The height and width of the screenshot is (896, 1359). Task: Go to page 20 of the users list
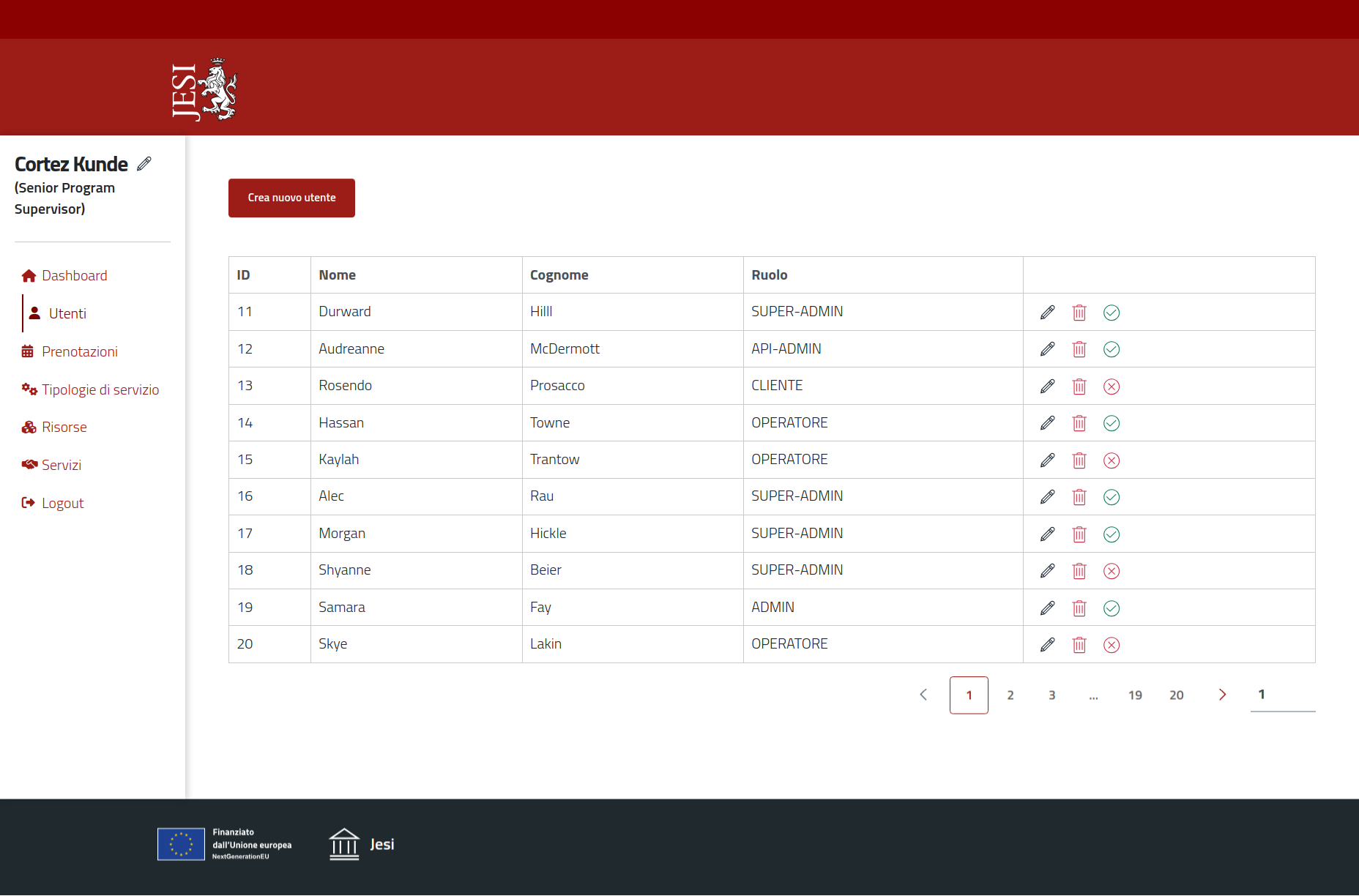click(1176, 695)
